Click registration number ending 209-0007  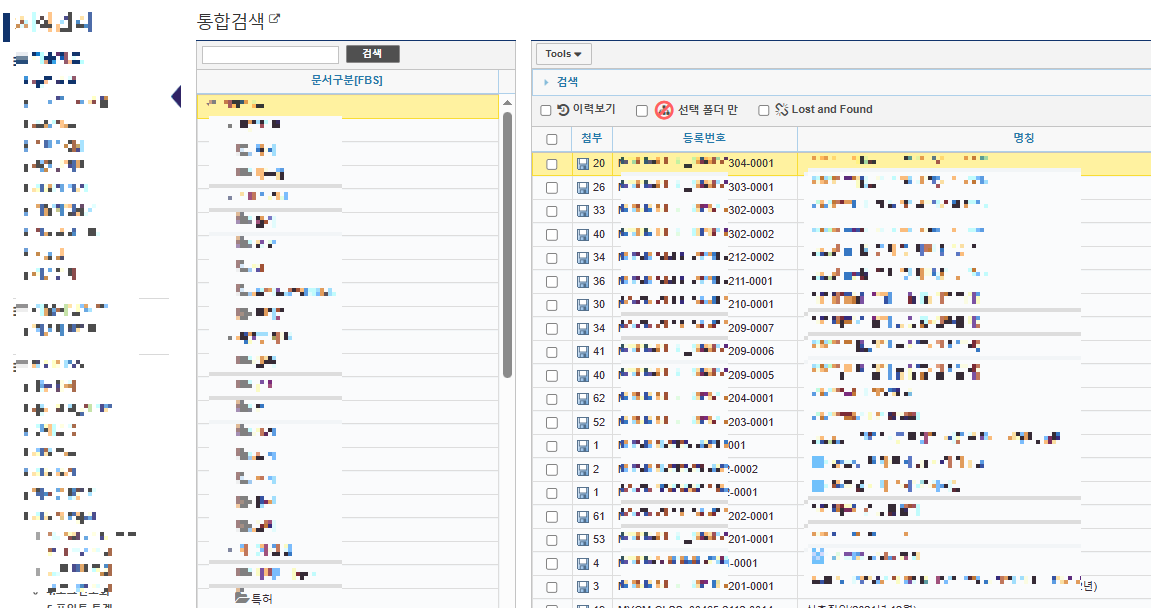click(696, 327)
